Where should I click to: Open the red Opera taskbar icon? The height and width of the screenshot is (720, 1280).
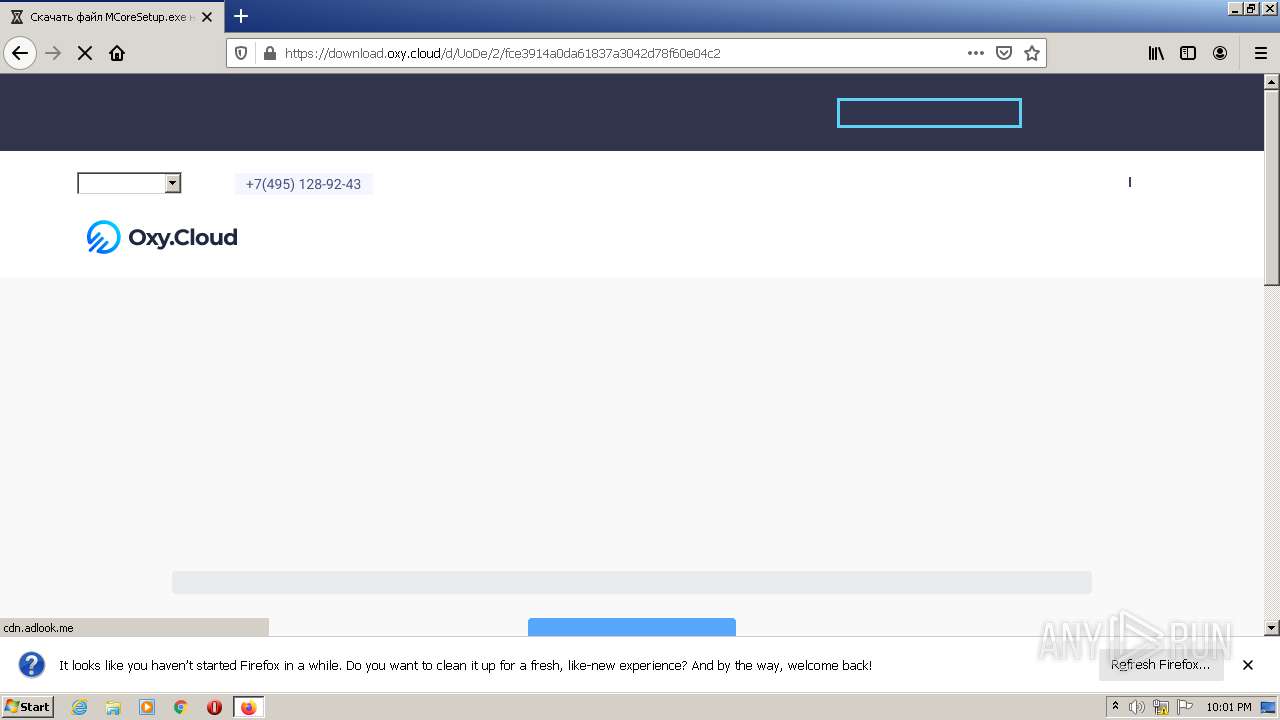click(214, 707)
